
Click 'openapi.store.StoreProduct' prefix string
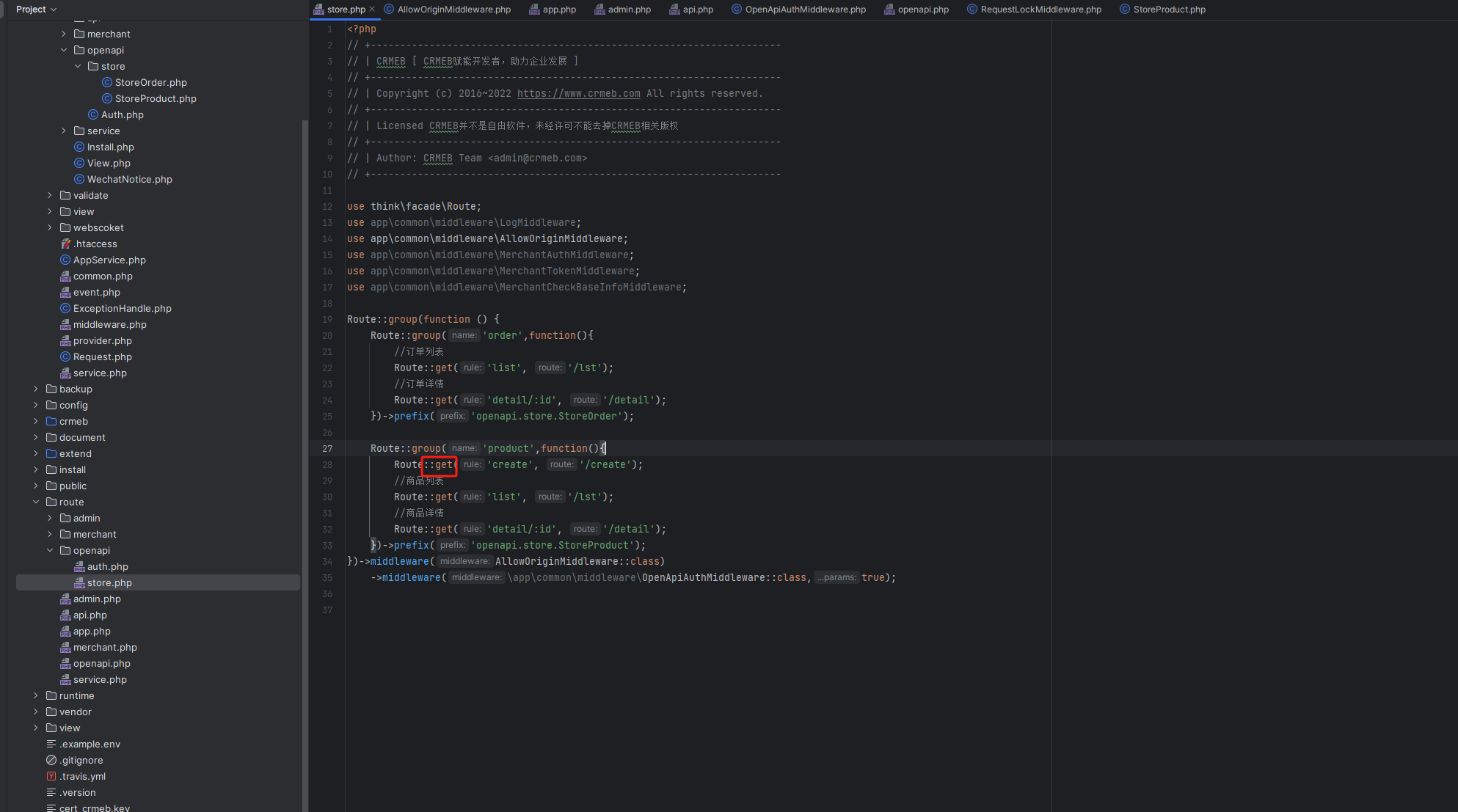[552, 546]
